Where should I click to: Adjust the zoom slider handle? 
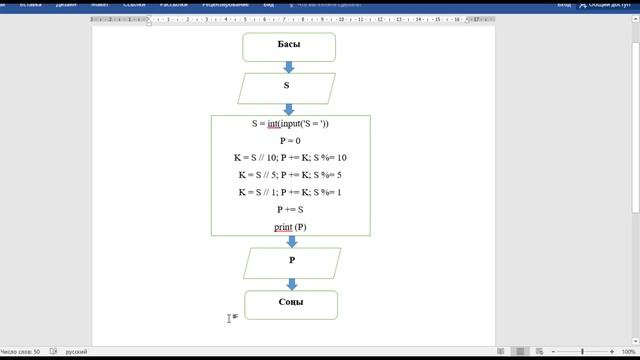coord(582,351)
